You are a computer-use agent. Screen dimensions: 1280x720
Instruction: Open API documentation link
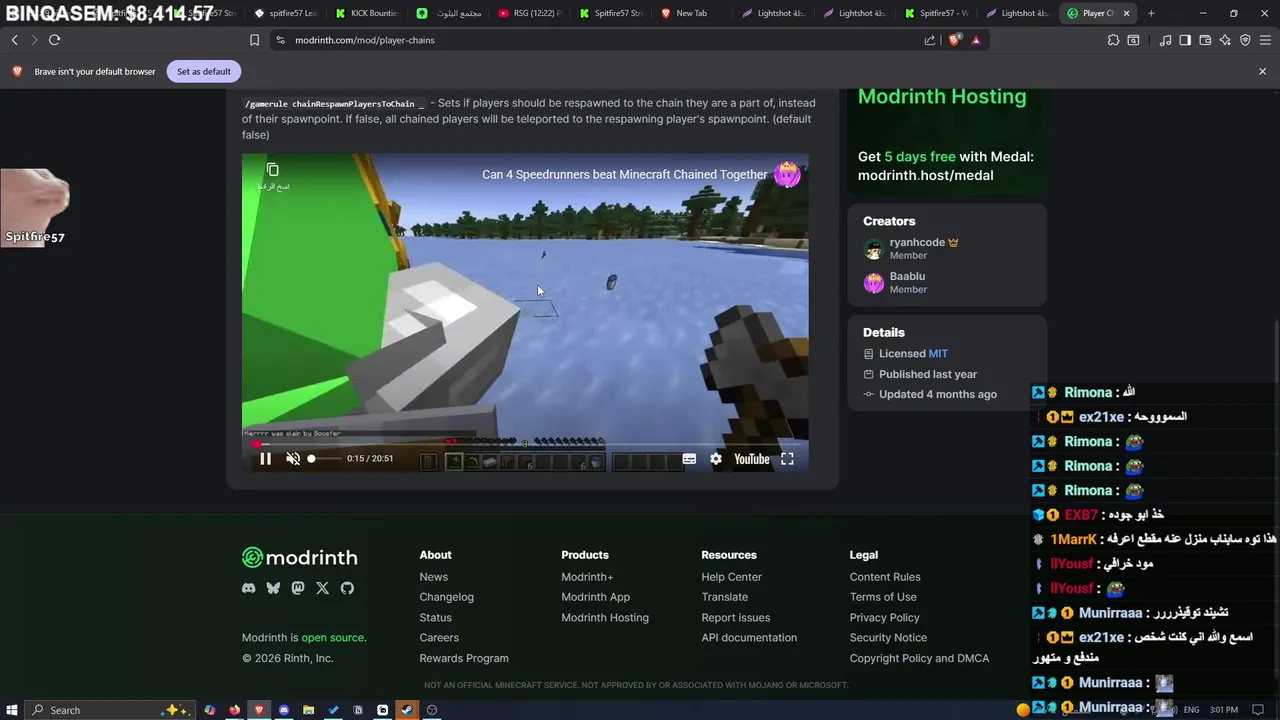(749, 638)
